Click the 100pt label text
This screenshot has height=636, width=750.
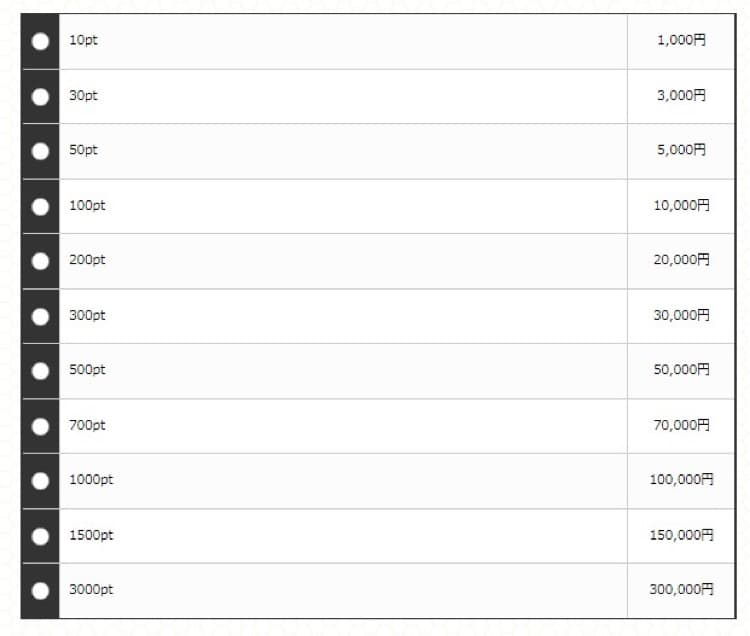[87, 206]
